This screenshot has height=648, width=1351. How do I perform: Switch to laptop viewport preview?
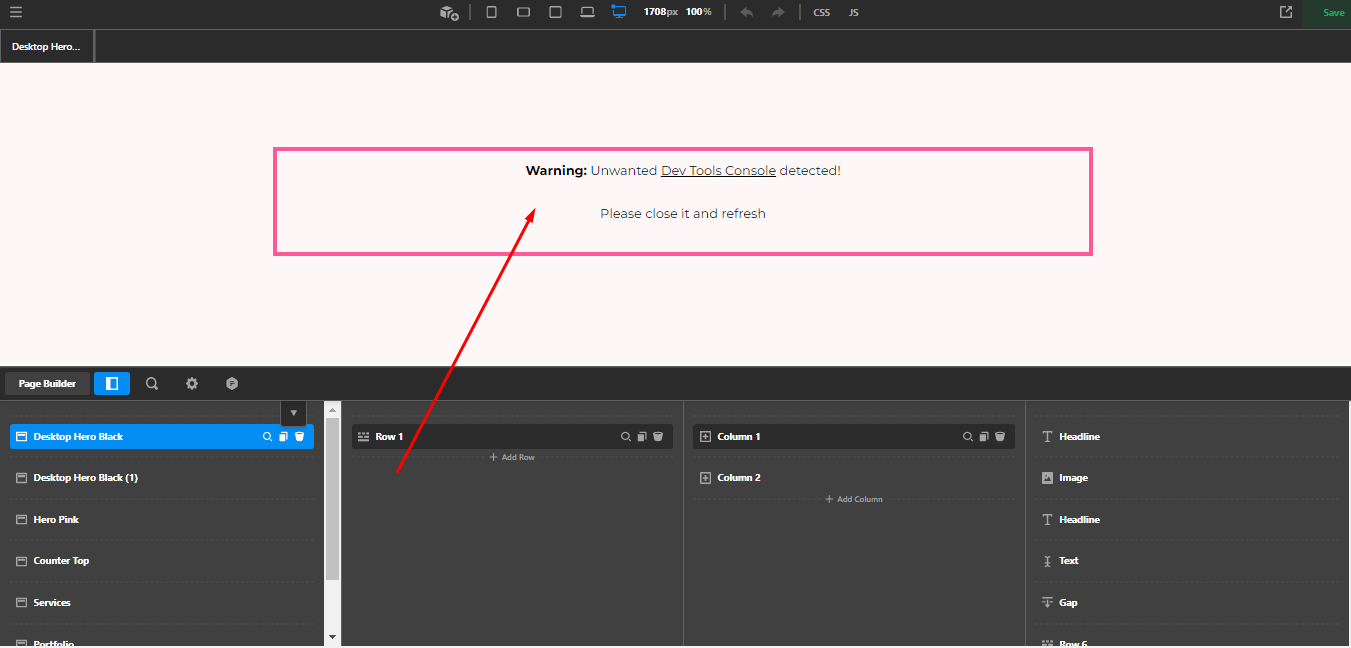tap(588, 12)
